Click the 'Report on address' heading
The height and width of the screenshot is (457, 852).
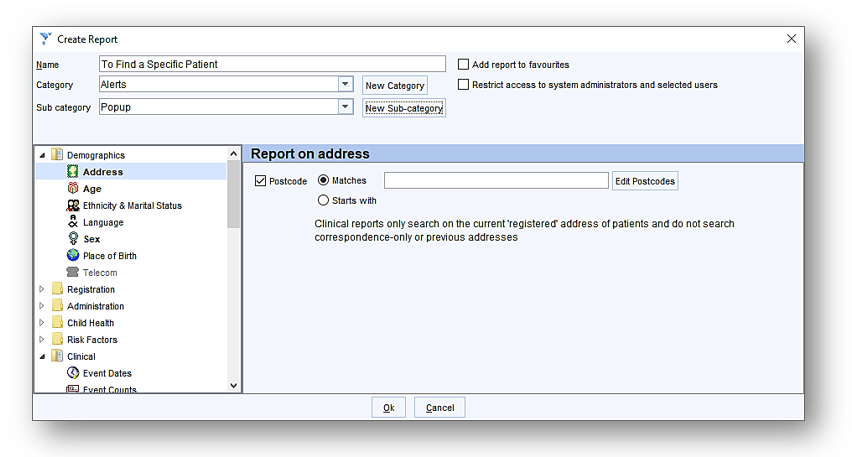[x=310, y=154]
